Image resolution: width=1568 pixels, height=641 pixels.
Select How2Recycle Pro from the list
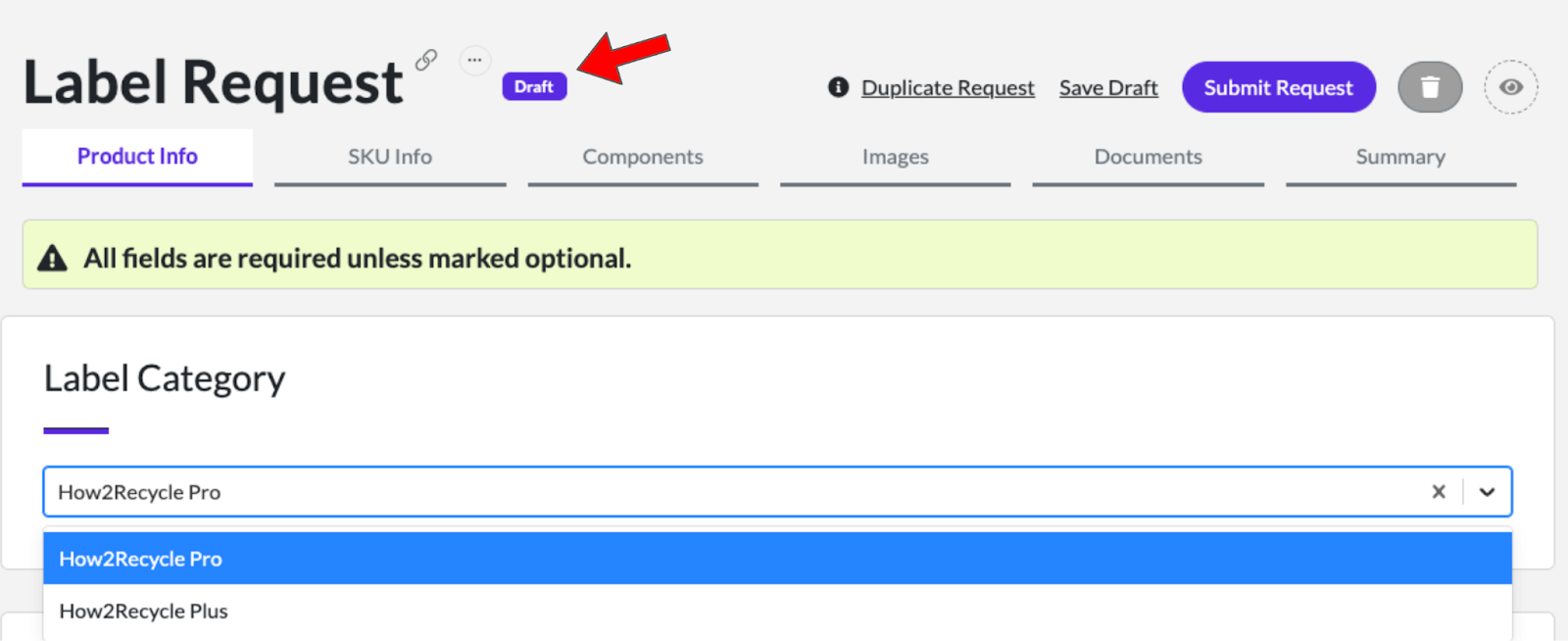[x=141, y=559]
